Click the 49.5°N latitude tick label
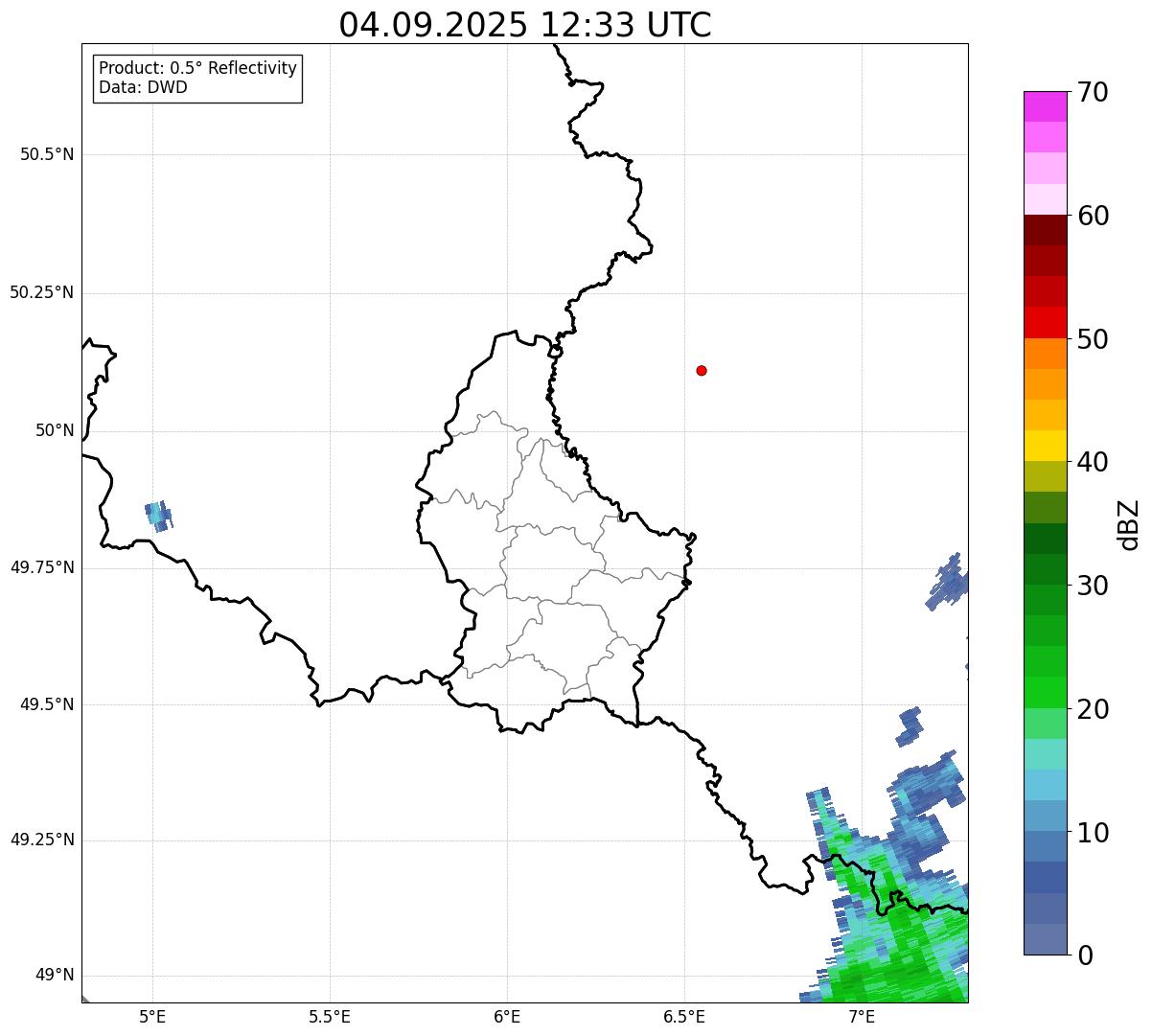The image size is (1152, 1036). coord(47,704)
